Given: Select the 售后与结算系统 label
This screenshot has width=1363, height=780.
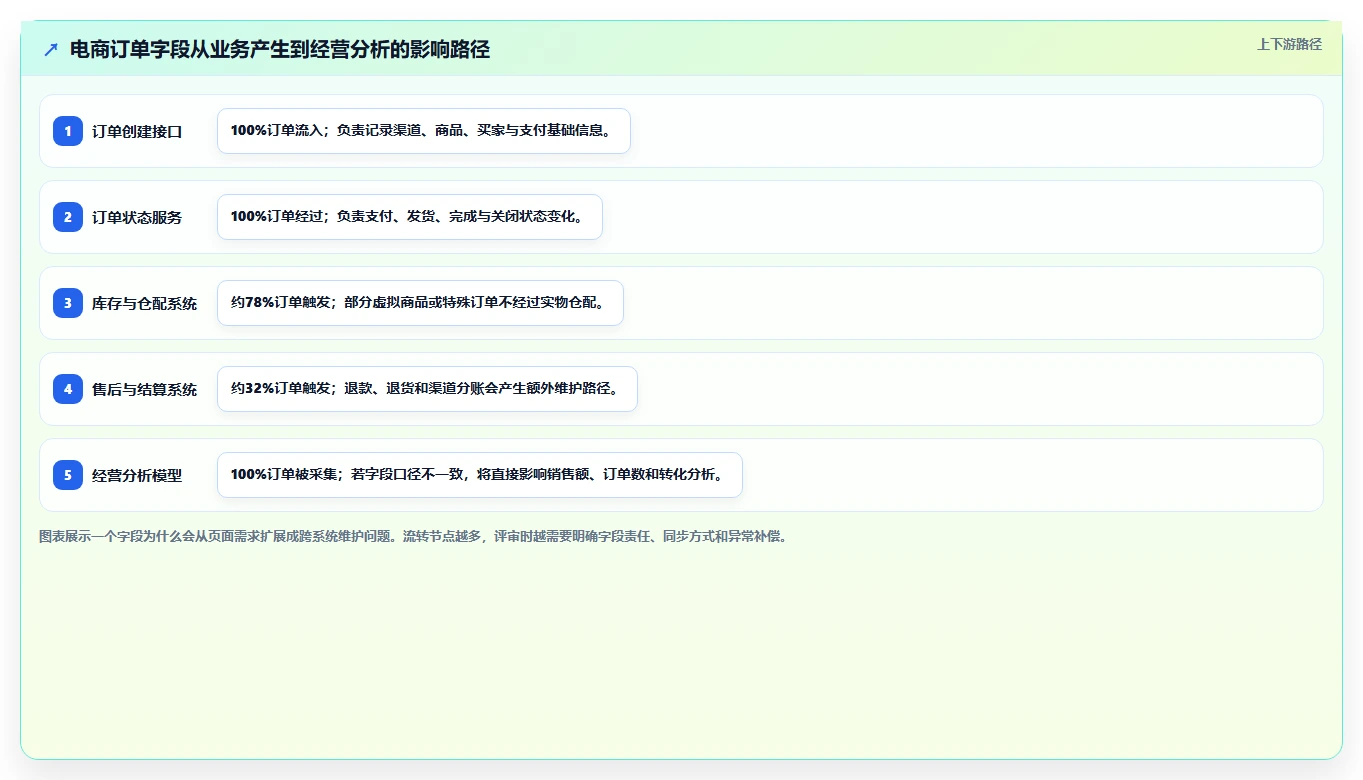Looking at the screenshot, I should 145,389.
